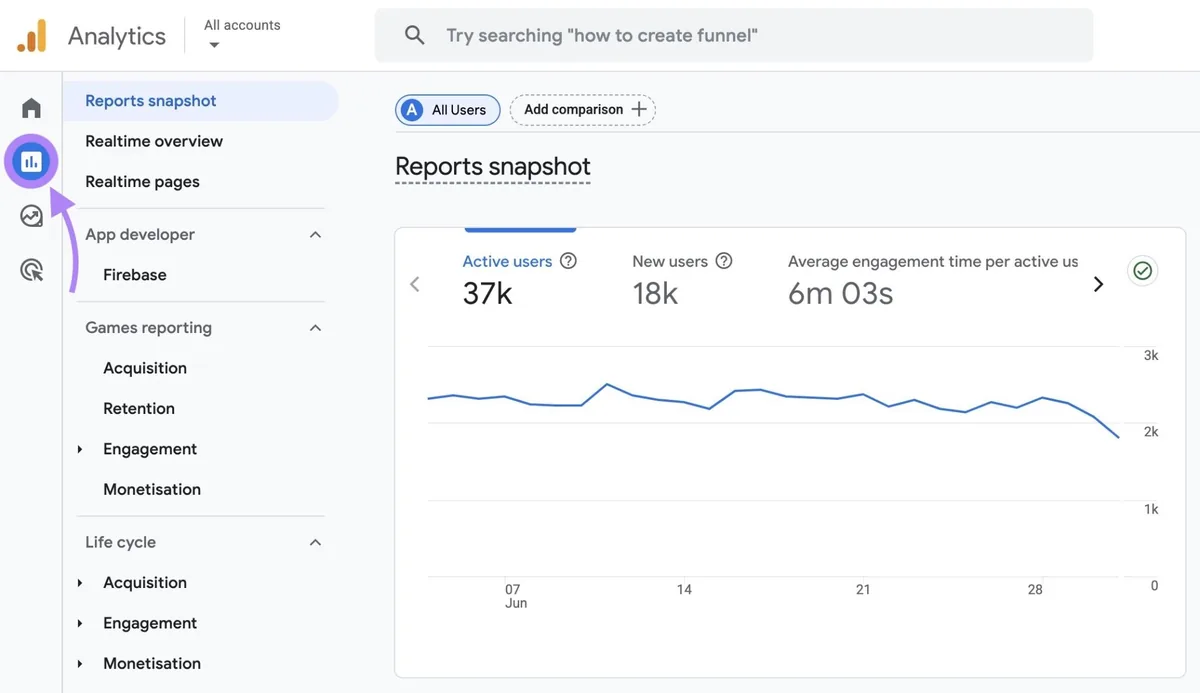Expand Engagement under Life cycle
The width and height of the screenshot is (1200, 693).
coord(80,623)
